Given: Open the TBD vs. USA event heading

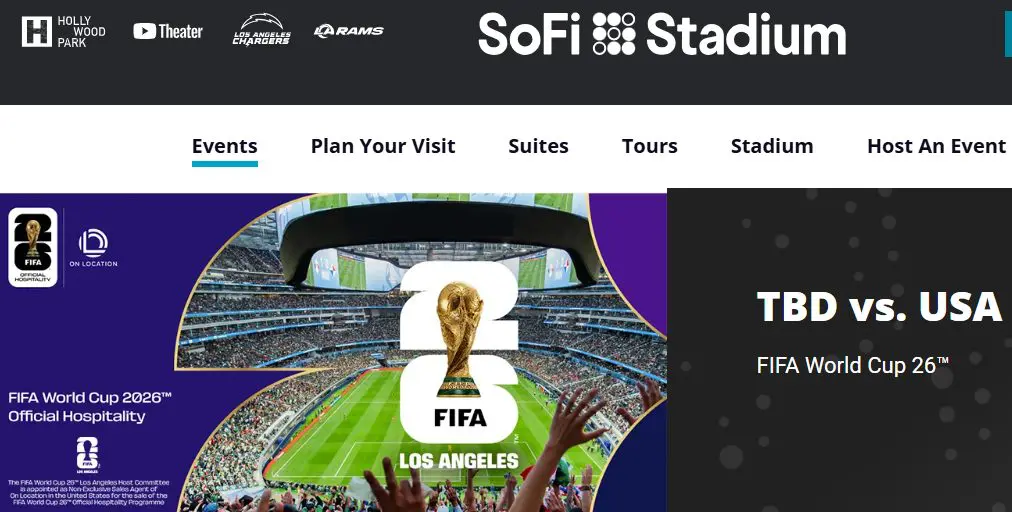Looking at the screenshot, I should (879, 306).
